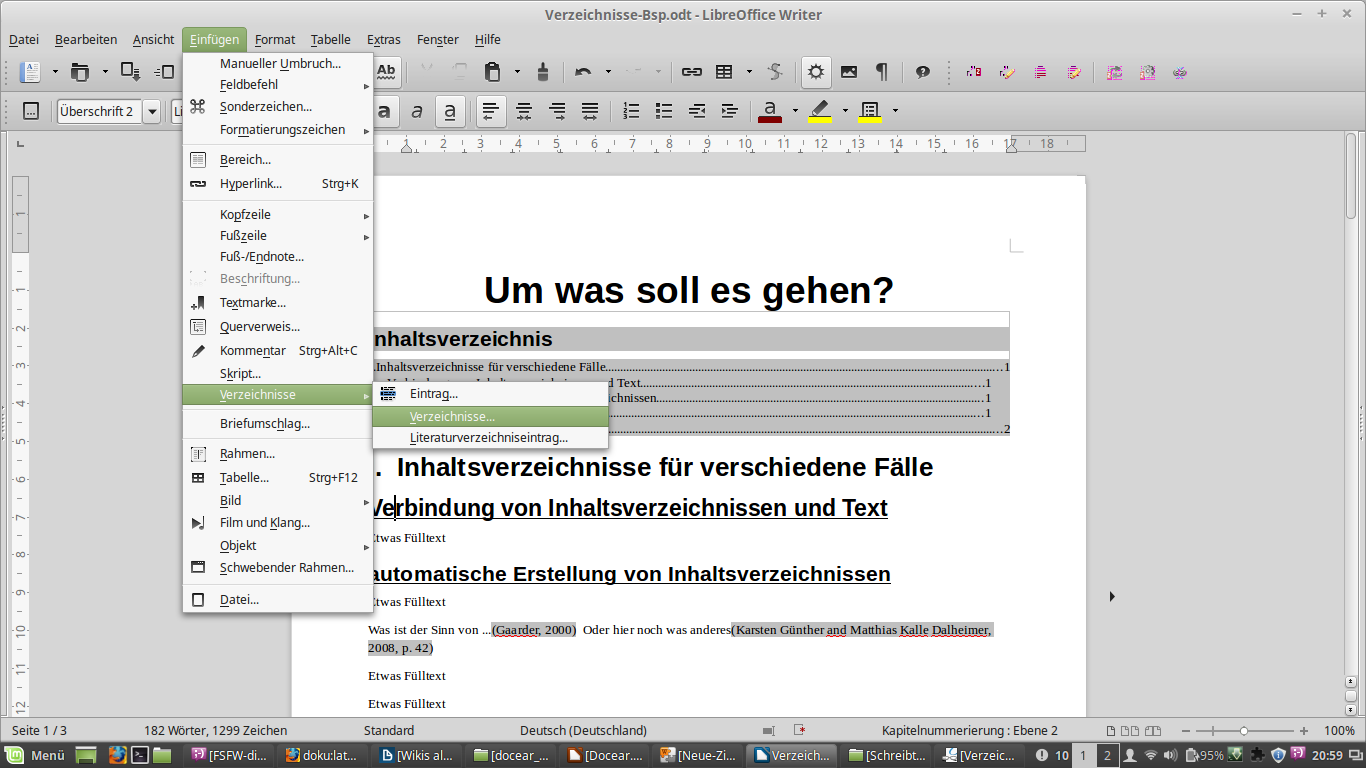1366x768 pixels.
Task: Expand the font color dropdown arrow
Action: point(795,111)
